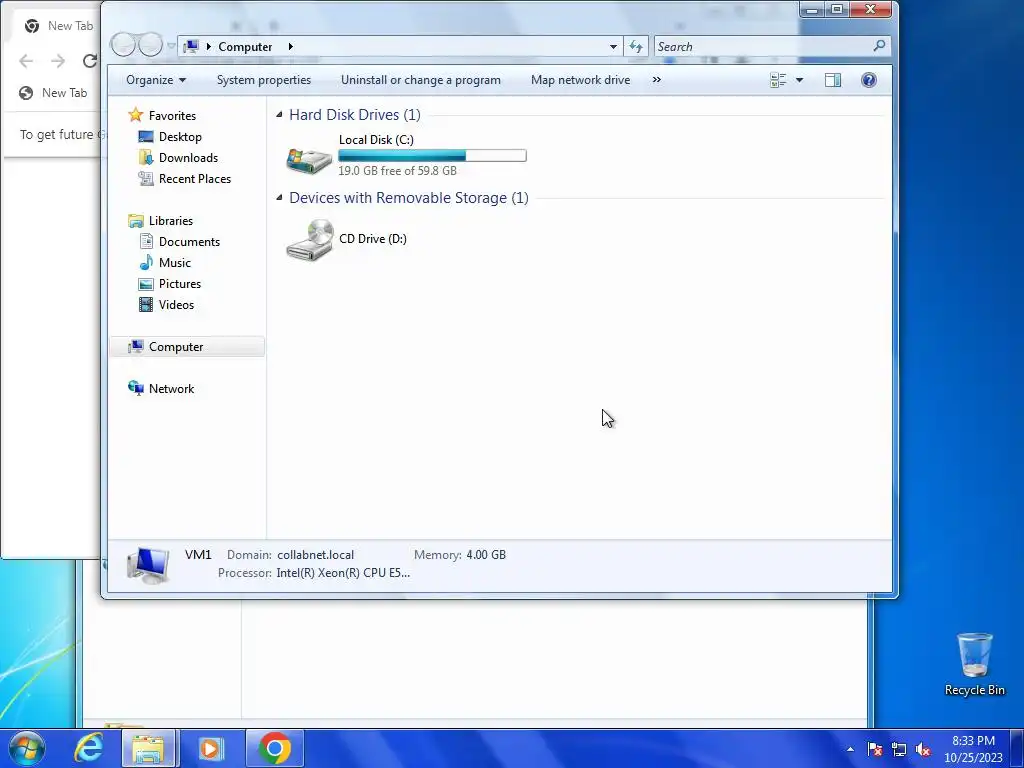Click the Explorer Forward button
Viewport: 1024px width, 768px height.
coord(150,45)
